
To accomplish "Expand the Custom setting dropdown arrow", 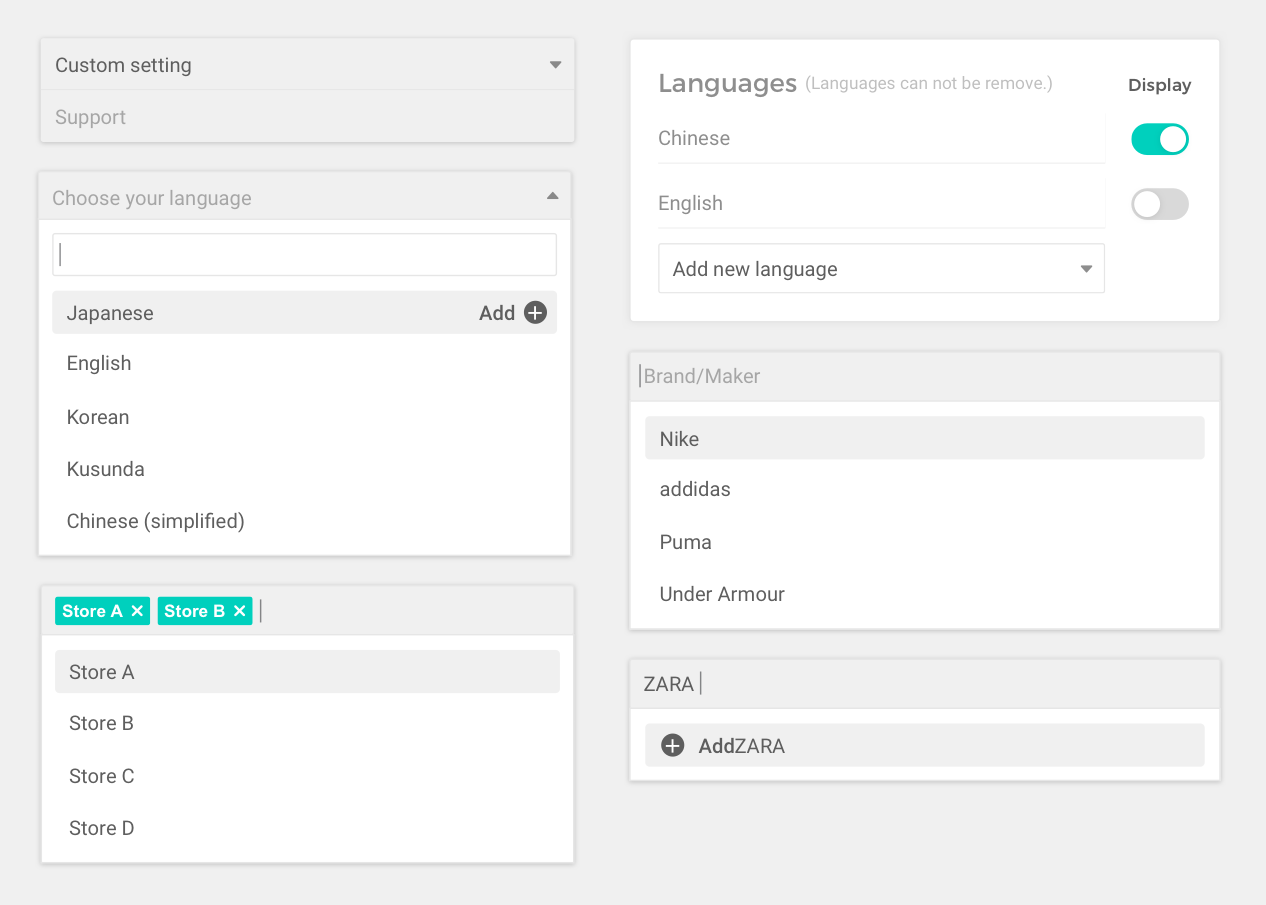I will point(555,66).
